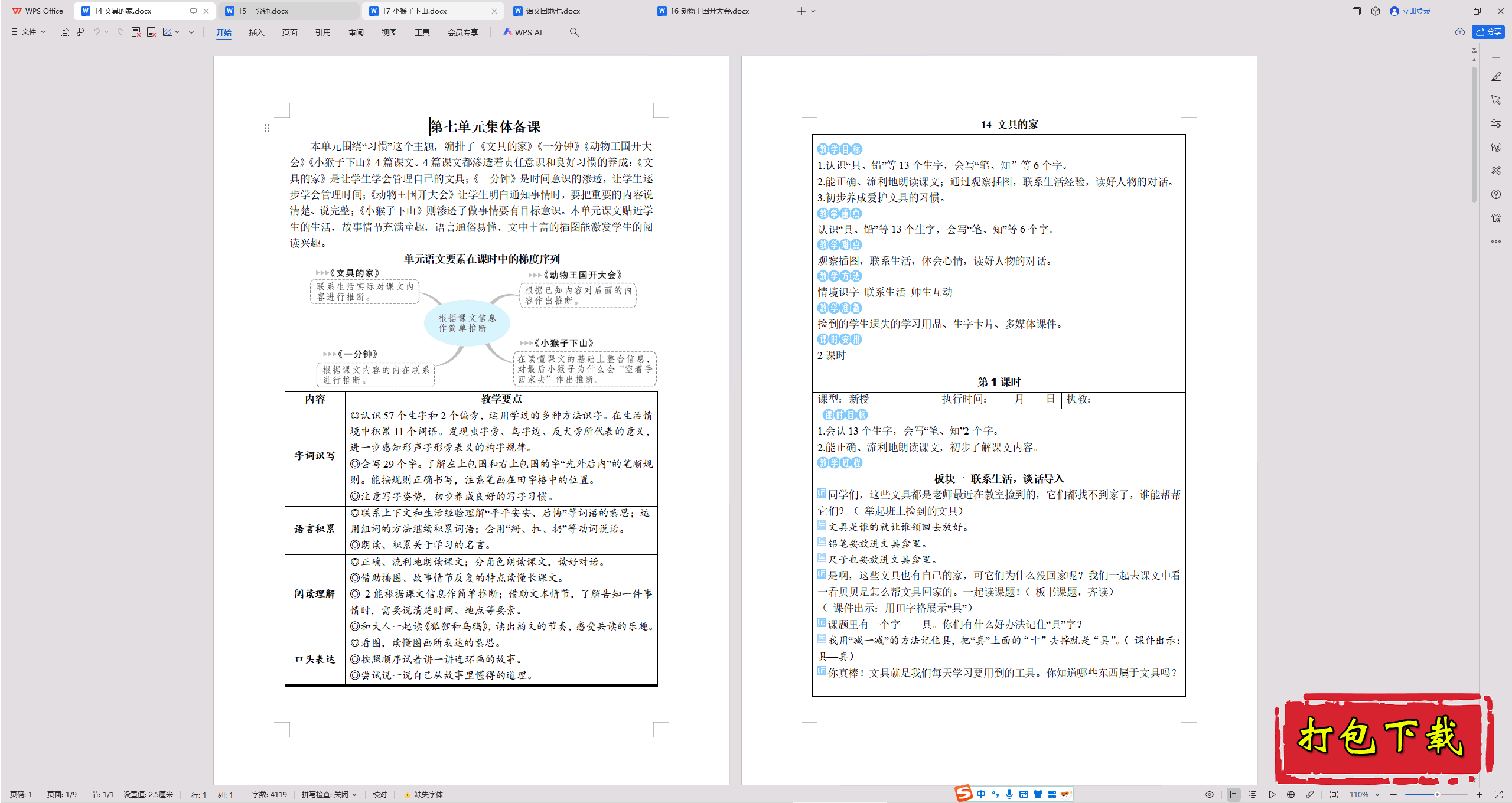Open the 引用 ribbon tab

click(x=322, y=32)
